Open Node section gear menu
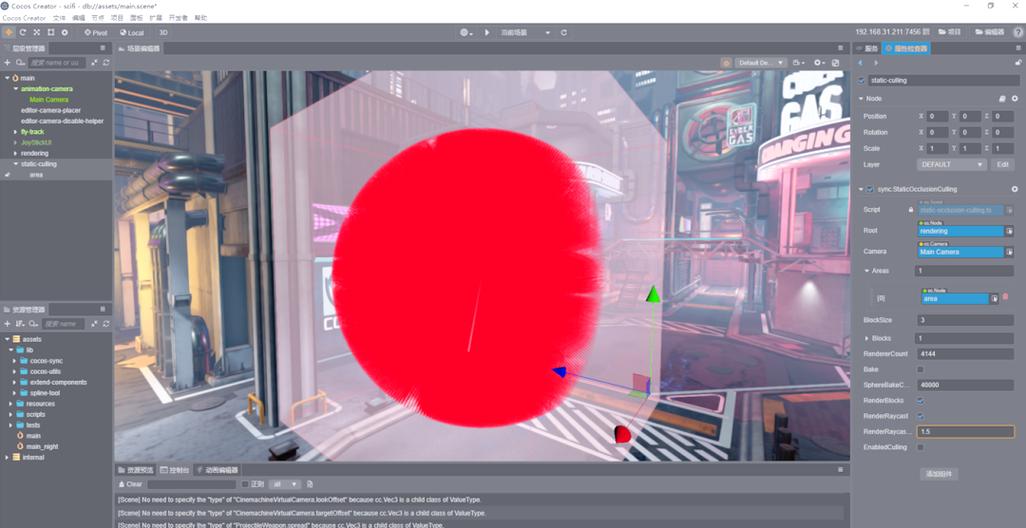The width and height of the screenshot is (1026, 528). (1015, 98)
